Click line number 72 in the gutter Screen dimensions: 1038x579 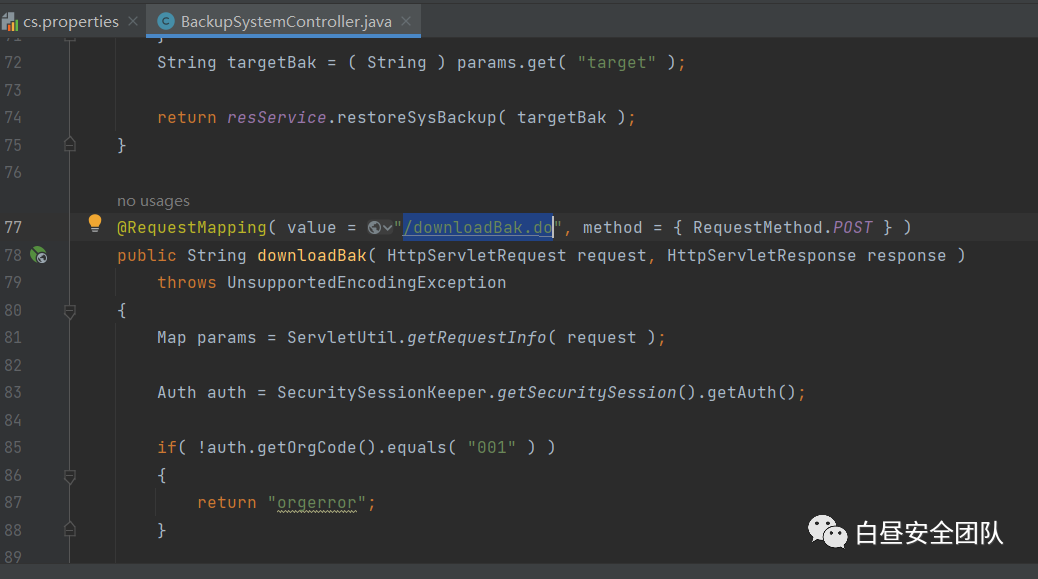(x=13, y=63)
